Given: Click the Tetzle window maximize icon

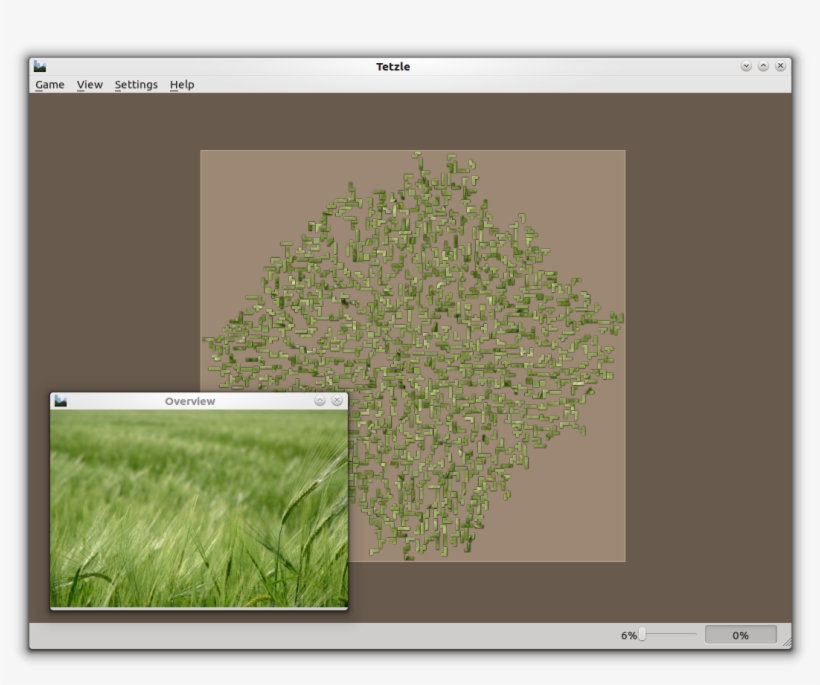Looking at the screenshot, I should [763, 65].
